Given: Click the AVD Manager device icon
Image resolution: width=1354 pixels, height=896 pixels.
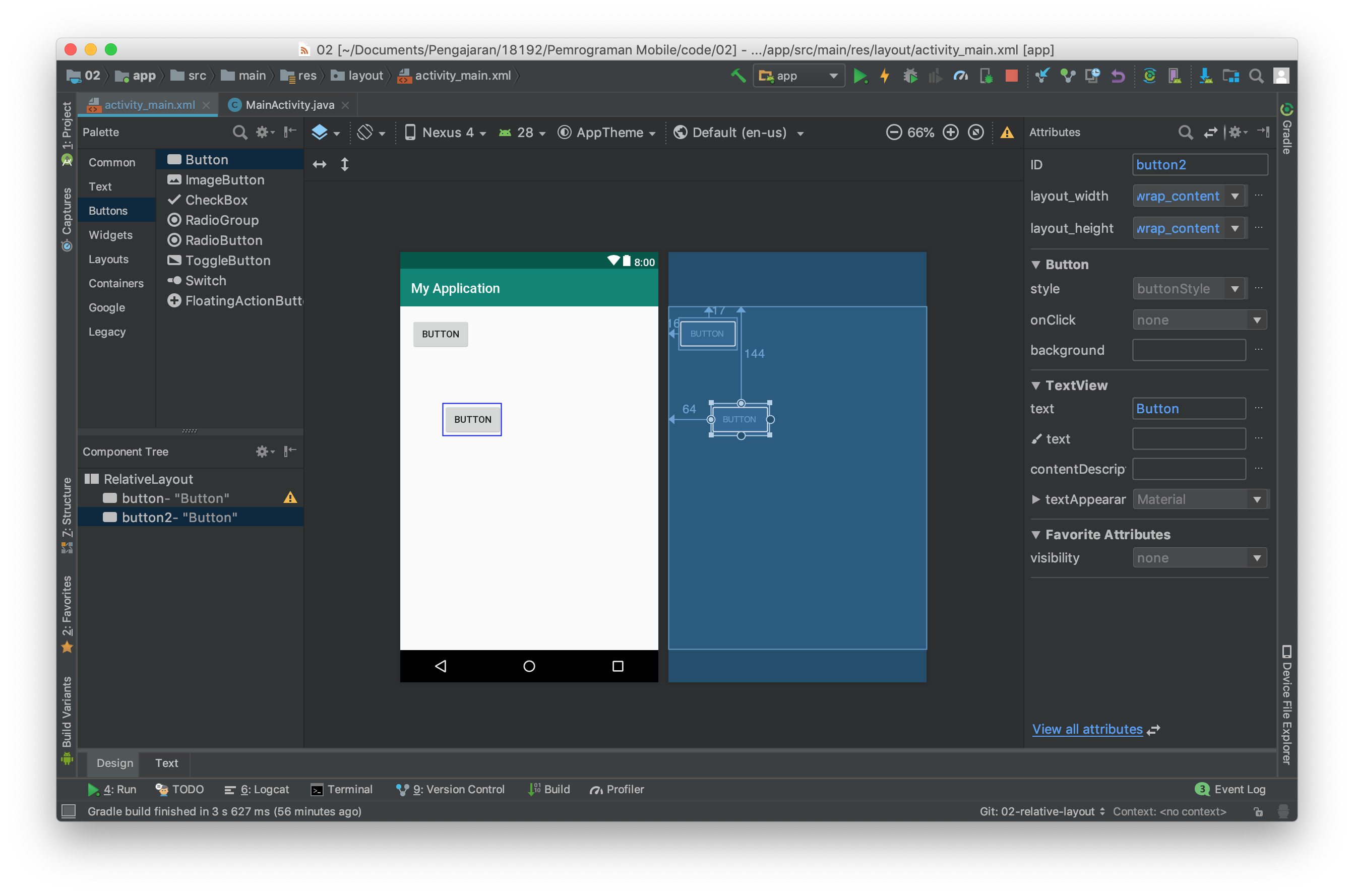Looking at the screenshot, I should pyautogui.click(x=1174, y=76).
